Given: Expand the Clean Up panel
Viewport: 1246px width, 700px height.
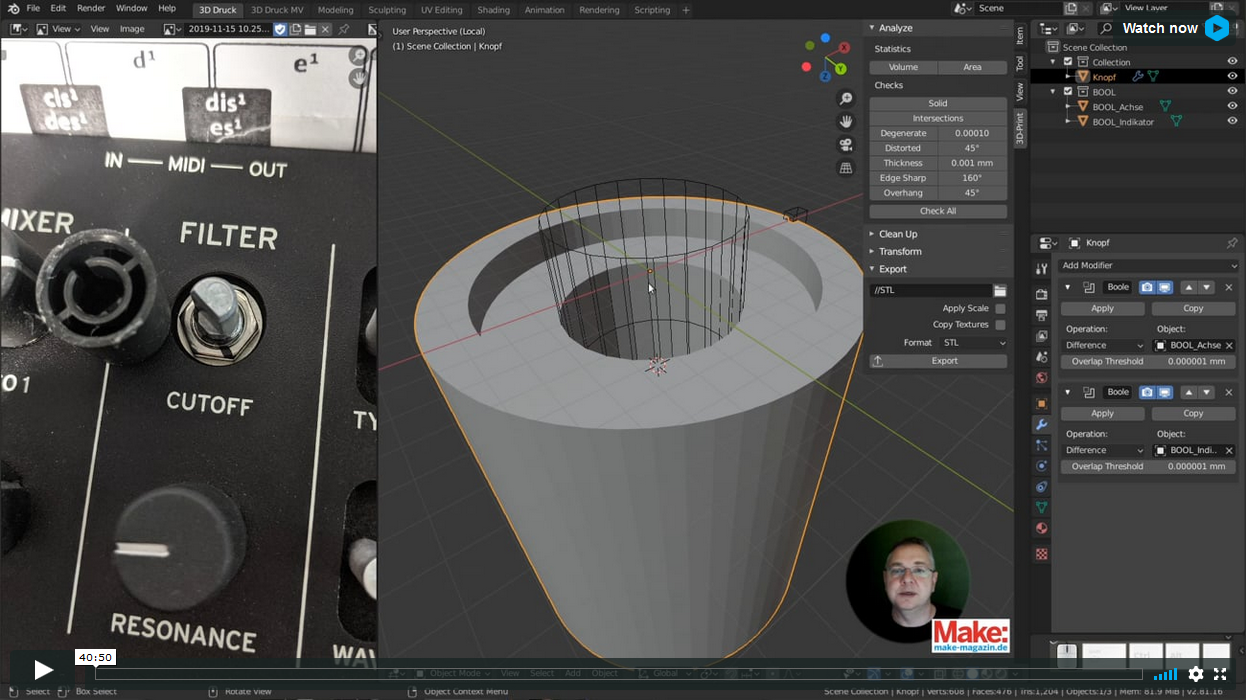Looking at the screenshot, I should coord(897,234).
